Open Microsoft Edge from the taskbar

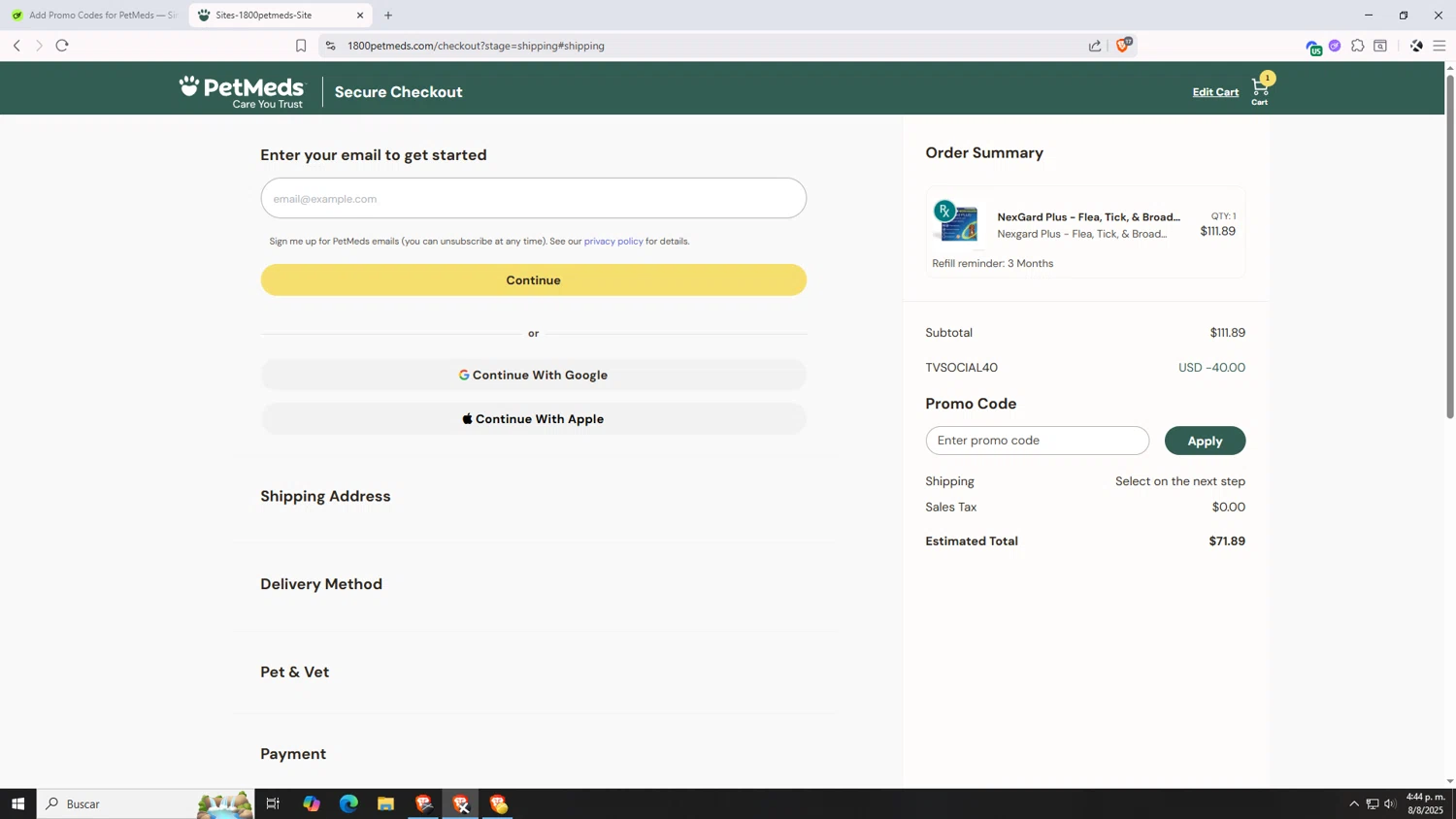coord(348,803)
